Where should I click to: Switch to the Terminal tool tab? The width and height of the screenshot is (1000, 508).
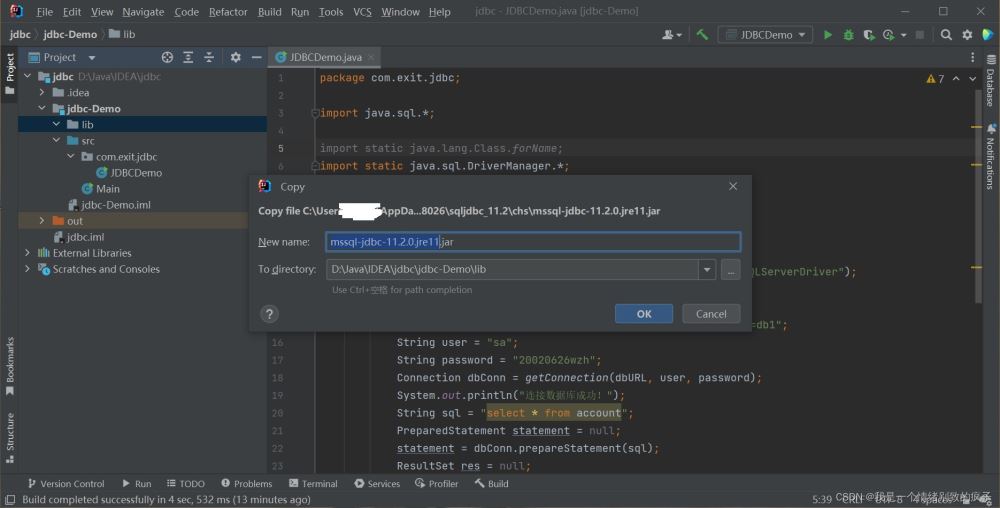(312, 484)
